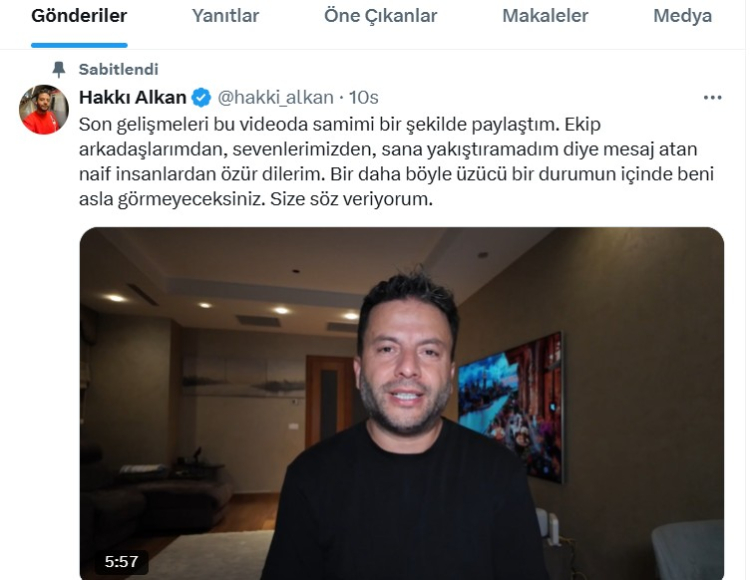Open Hakkı Alkan's profile avatar
The width and height of the screenshot is (750, 580).
44,109
